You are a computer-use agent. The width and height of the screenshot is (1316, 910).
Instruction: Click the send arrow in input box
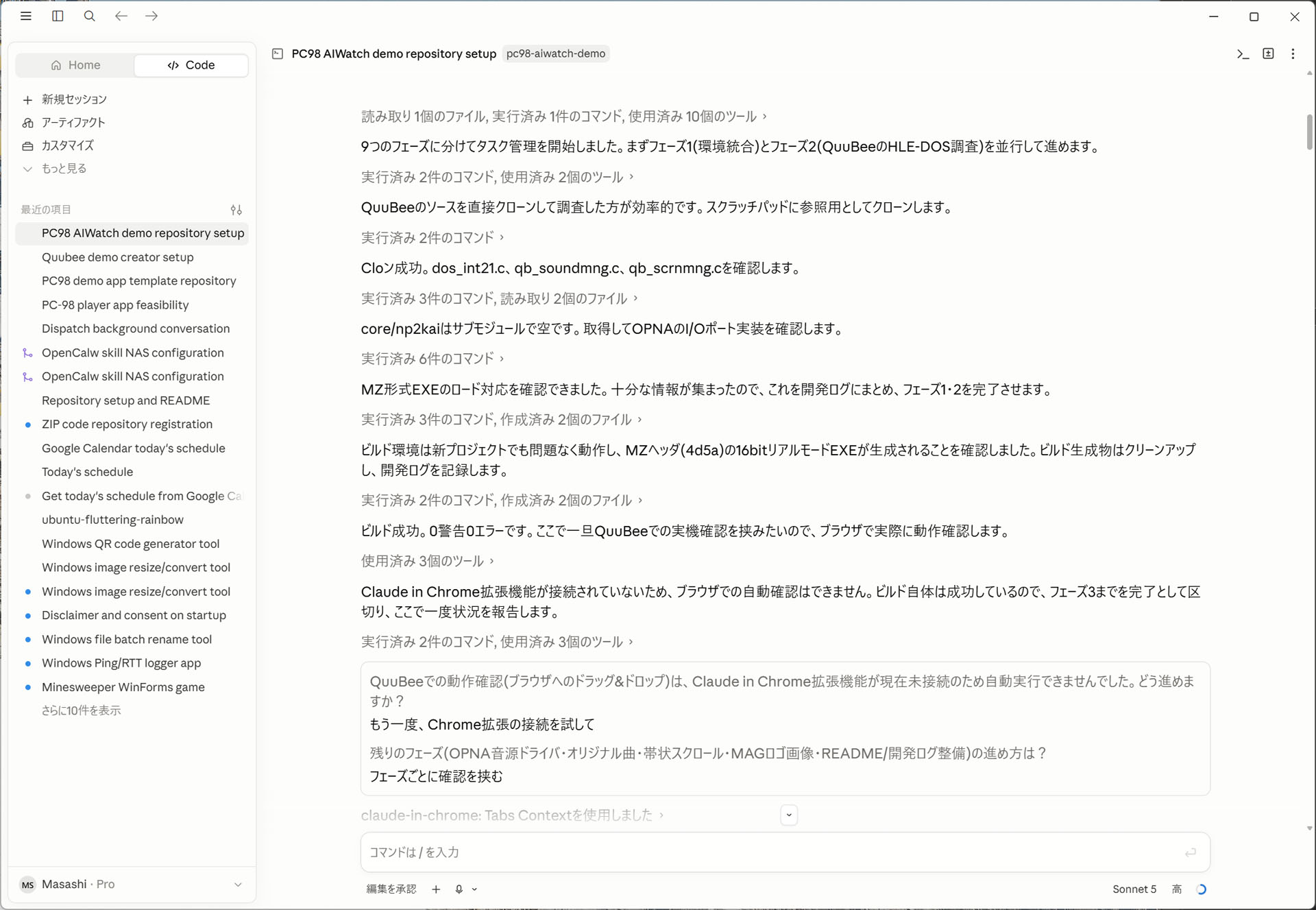coord(1190,852)
